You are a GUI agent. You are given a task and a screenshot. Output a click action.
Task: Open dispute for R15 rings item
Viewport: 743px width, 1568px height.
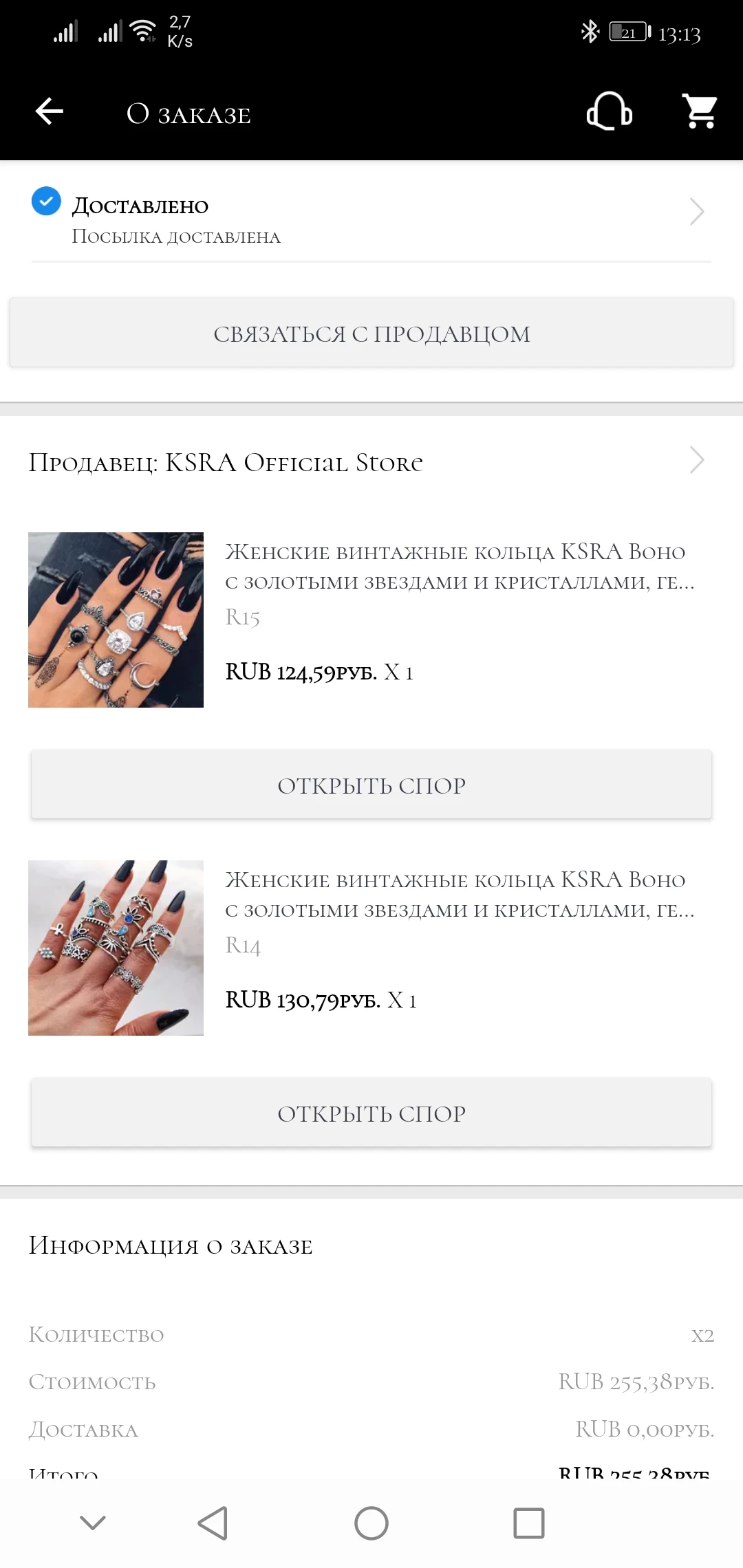[x=371, y=785]
